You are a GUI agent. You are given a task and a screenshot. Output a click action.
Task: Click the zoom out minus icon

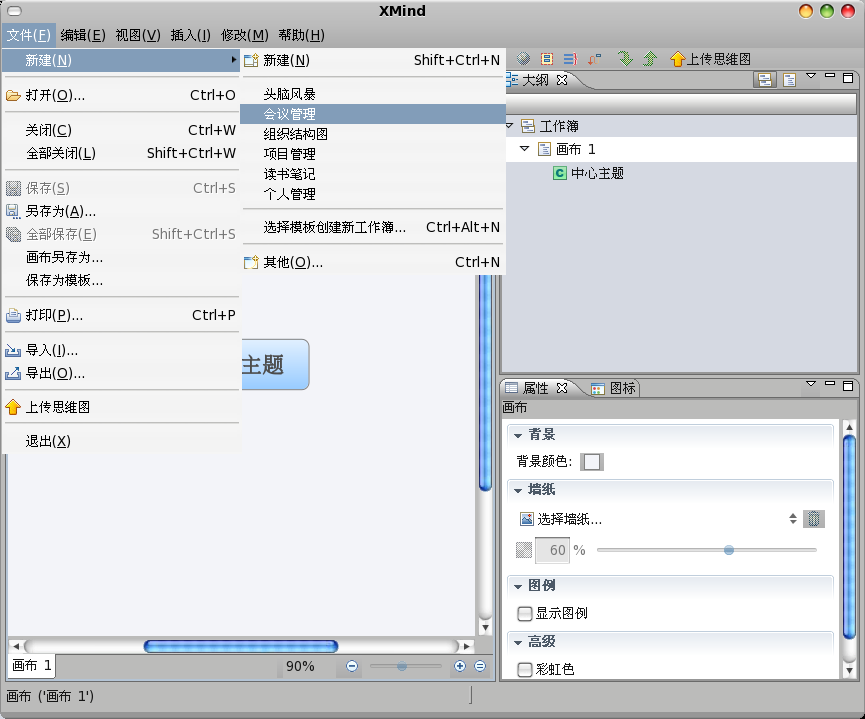[x=352, y=666]
